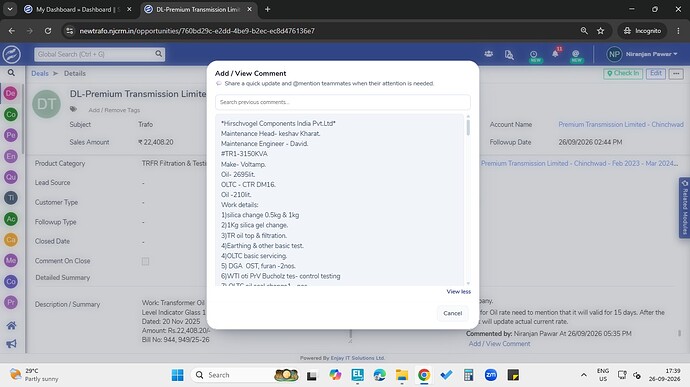Open the weather widget showing 29°C
This screenshot has height=387, width=690.
coord(34,375)
